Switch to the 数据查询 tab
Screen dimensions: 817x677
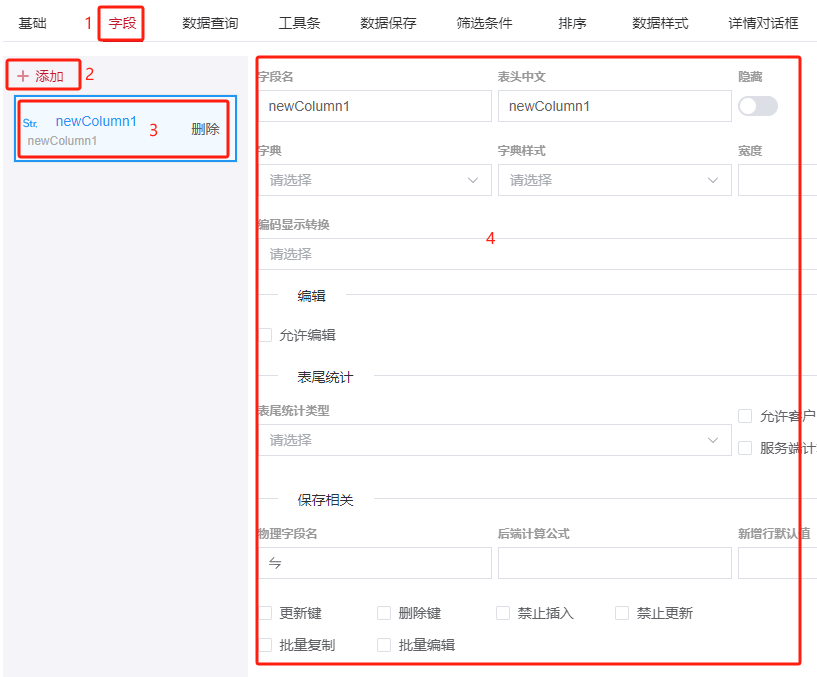[x=210, y=23]
